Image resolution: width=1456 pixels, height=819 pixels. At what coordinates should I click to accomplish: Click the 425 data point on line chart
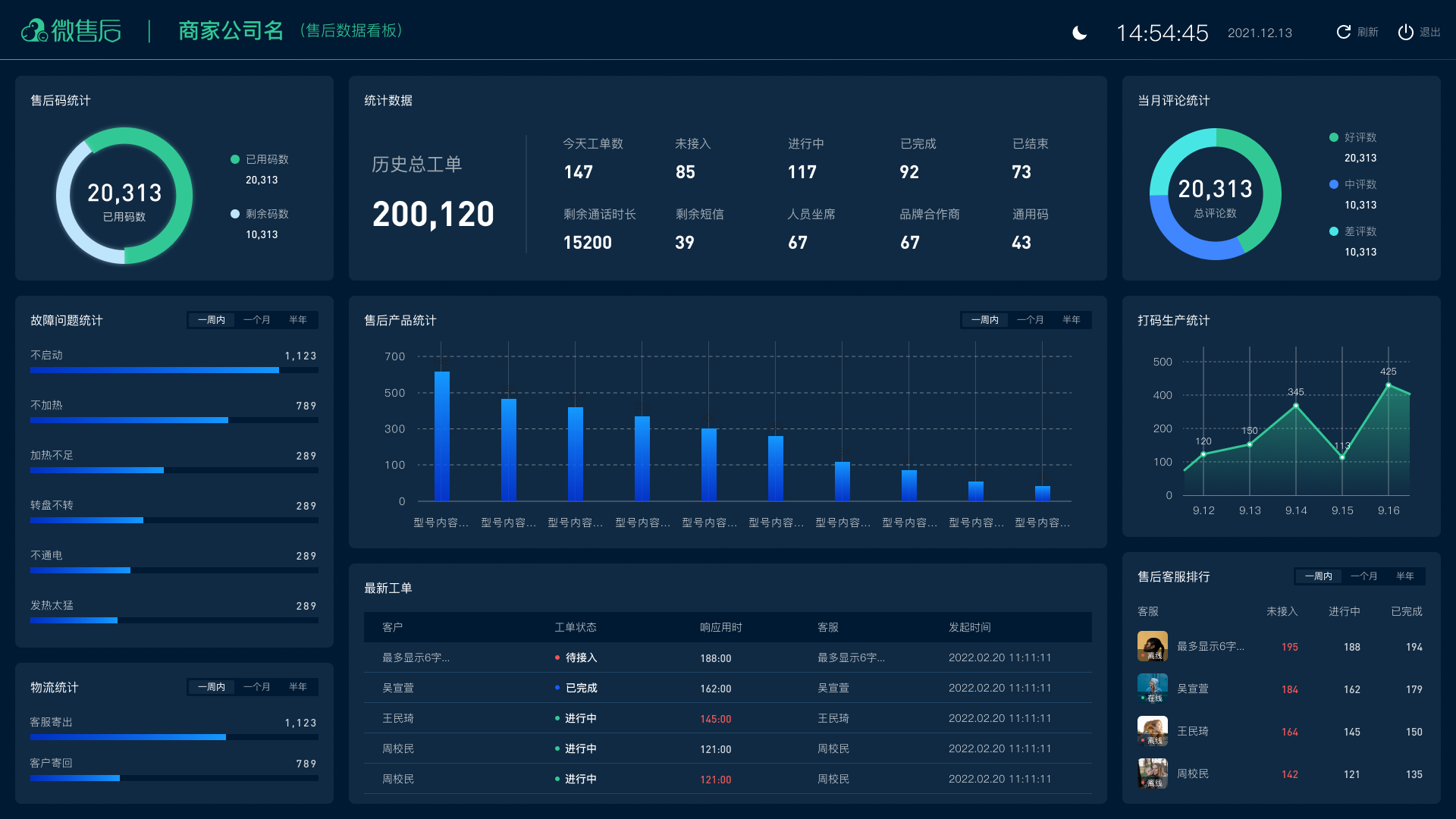pos(1389,385)
